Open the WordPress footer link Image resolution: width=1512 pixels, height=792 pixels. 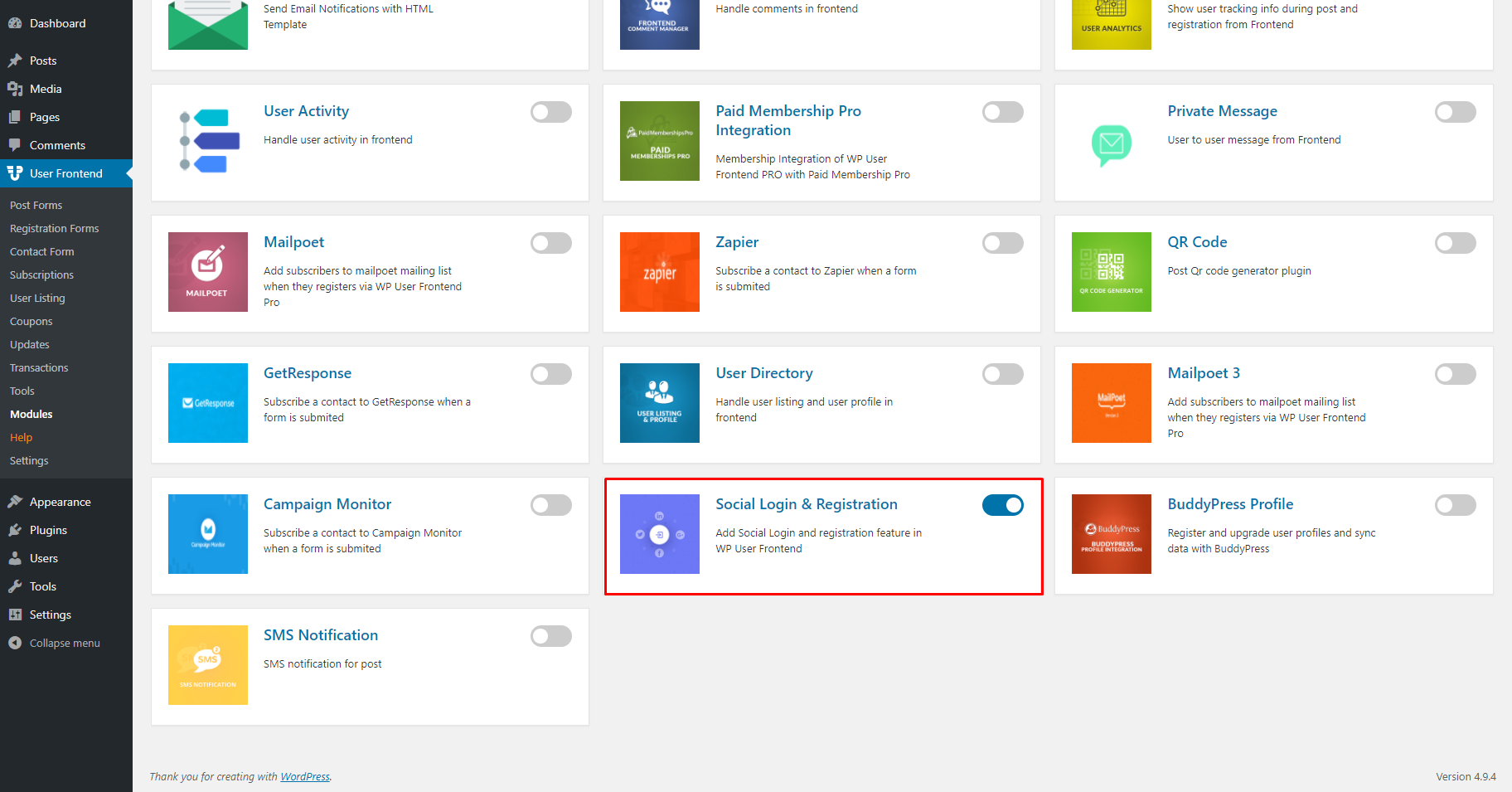click(305, 777)
